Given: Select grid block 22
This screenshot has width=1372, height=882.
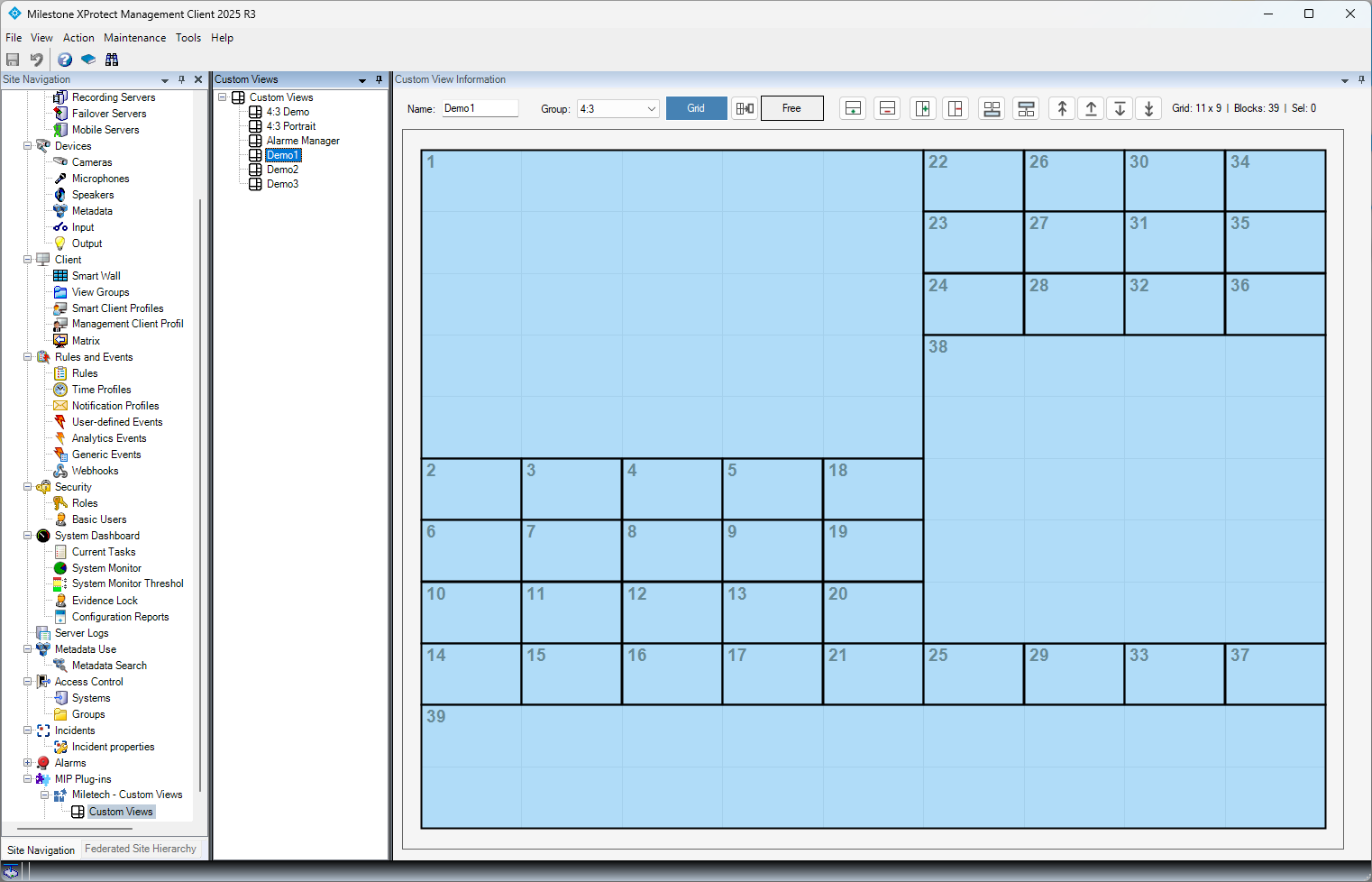Looking at the screenshot, I should click(974, 180).
